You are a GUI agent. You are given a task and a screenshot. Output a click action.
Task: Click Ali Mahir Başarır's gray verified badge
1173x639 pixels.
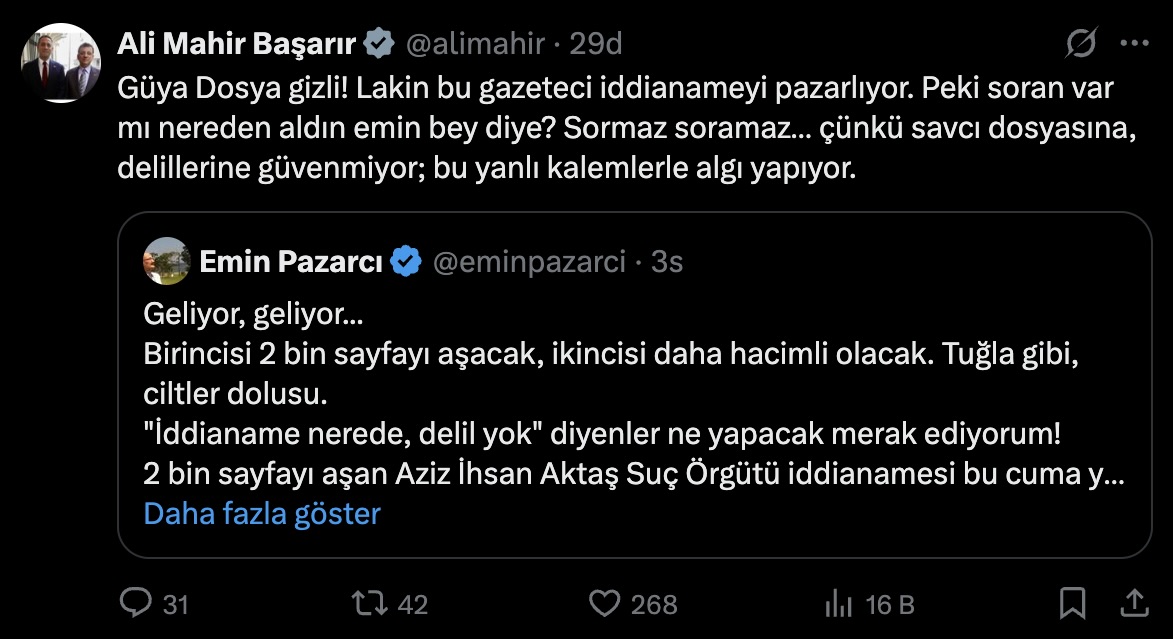[378, 44]
